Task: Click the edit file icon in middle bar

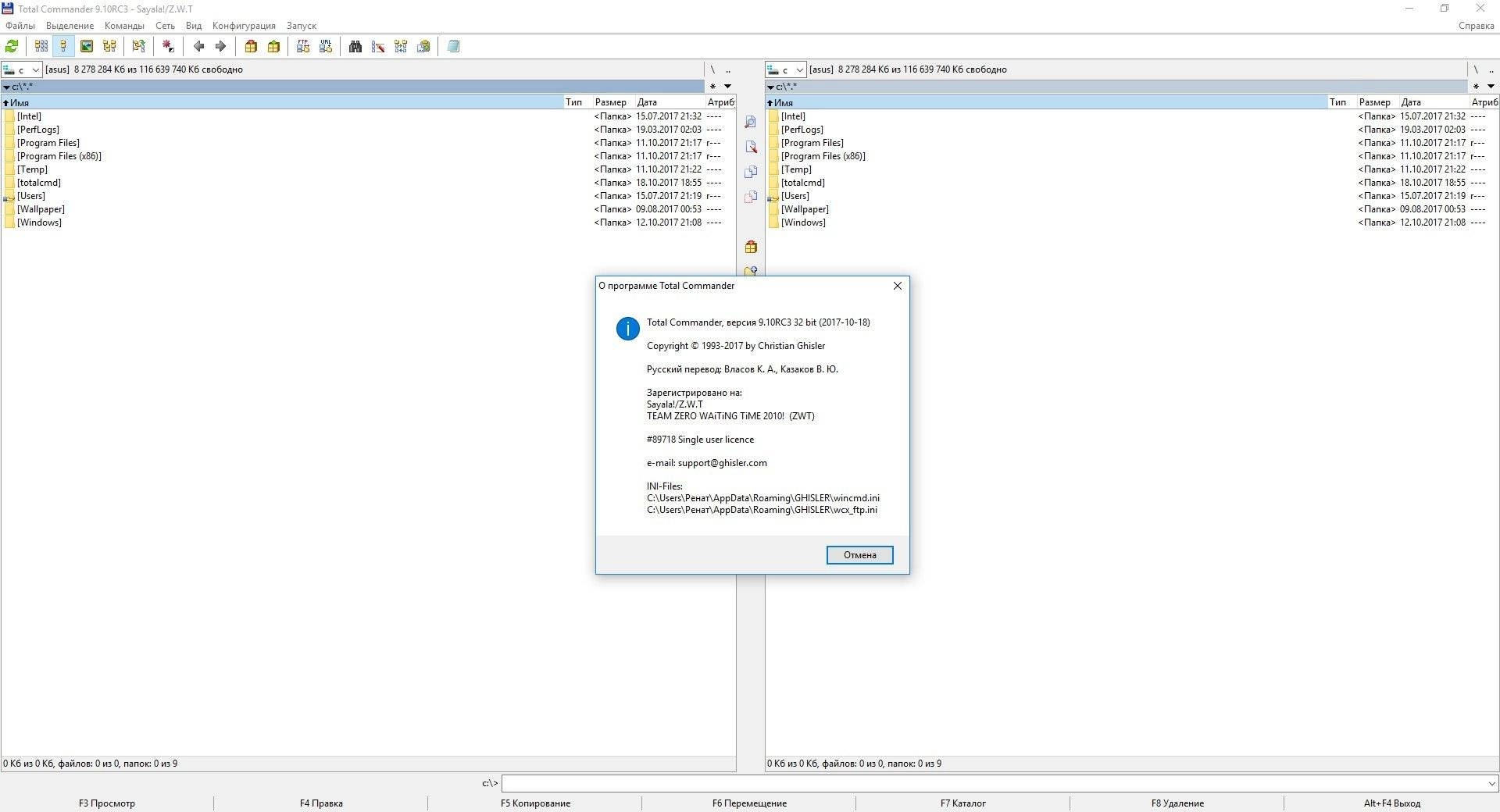Action: tap(751, 147)
